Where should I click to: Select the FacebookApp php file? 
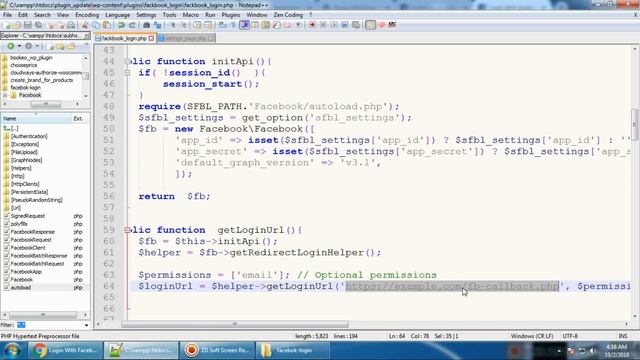click(26, 271)
